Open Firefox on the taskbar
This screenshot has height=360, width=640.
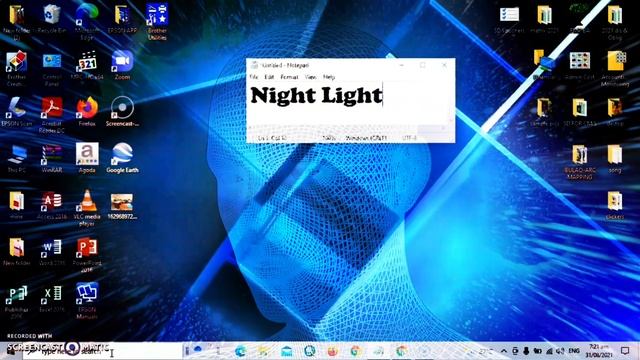click(333, 351)
